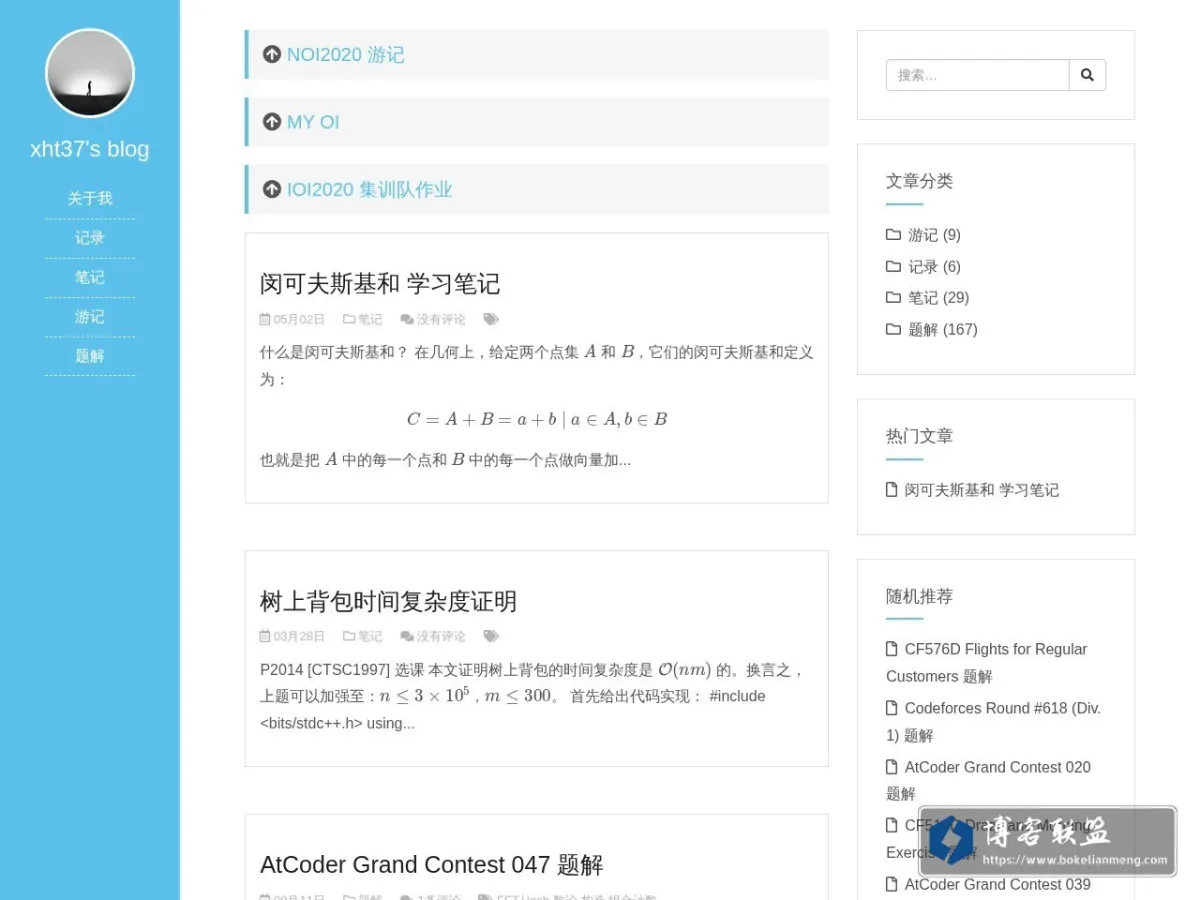The height and width of the screenshot is (900, 1200).
Task: Click date text 05月02日
Action: click(x=299, y=320)
